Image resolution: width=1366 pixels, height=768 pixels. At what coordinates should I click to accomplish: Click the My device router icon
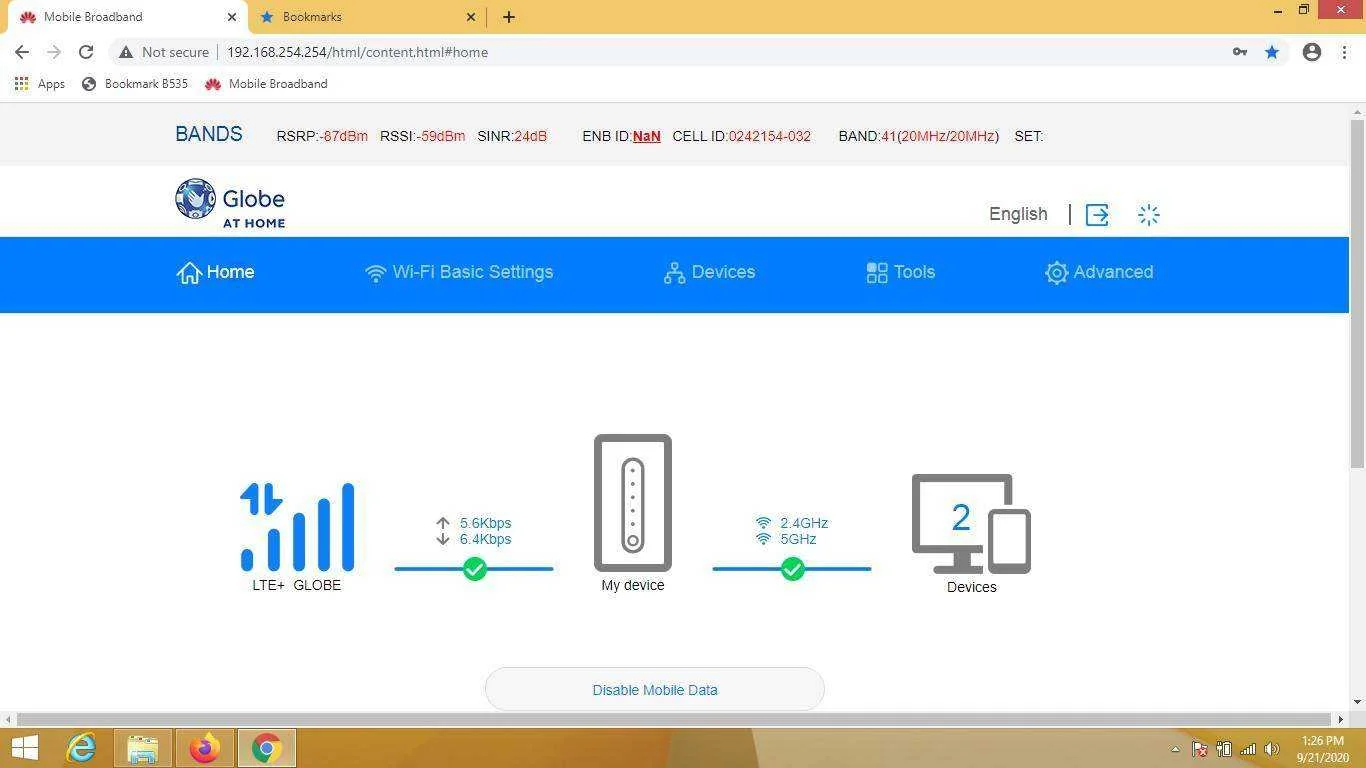633,503
